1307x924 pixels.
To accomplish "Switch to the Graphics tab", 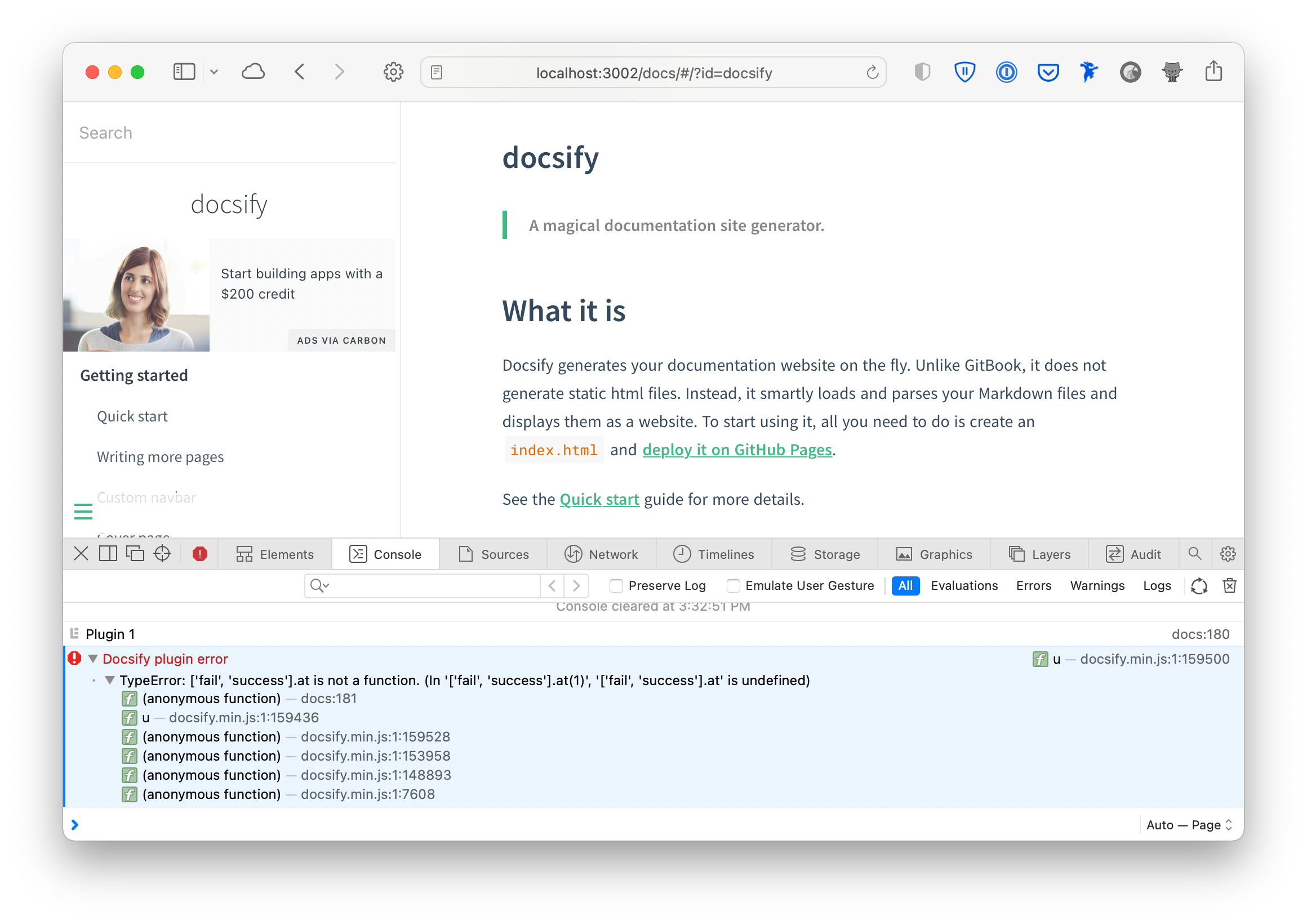I will 935,554.
